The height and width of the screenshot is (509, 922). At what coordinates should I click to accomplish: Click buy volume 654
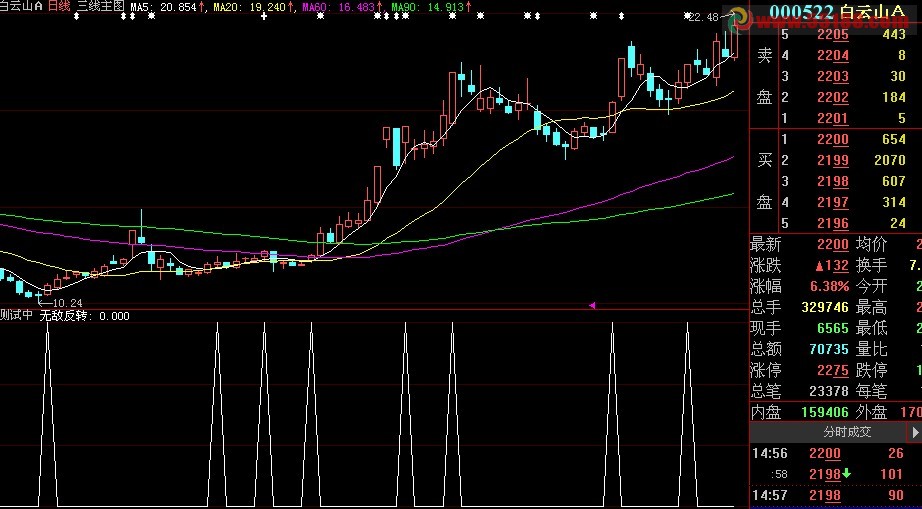[894, 140]
